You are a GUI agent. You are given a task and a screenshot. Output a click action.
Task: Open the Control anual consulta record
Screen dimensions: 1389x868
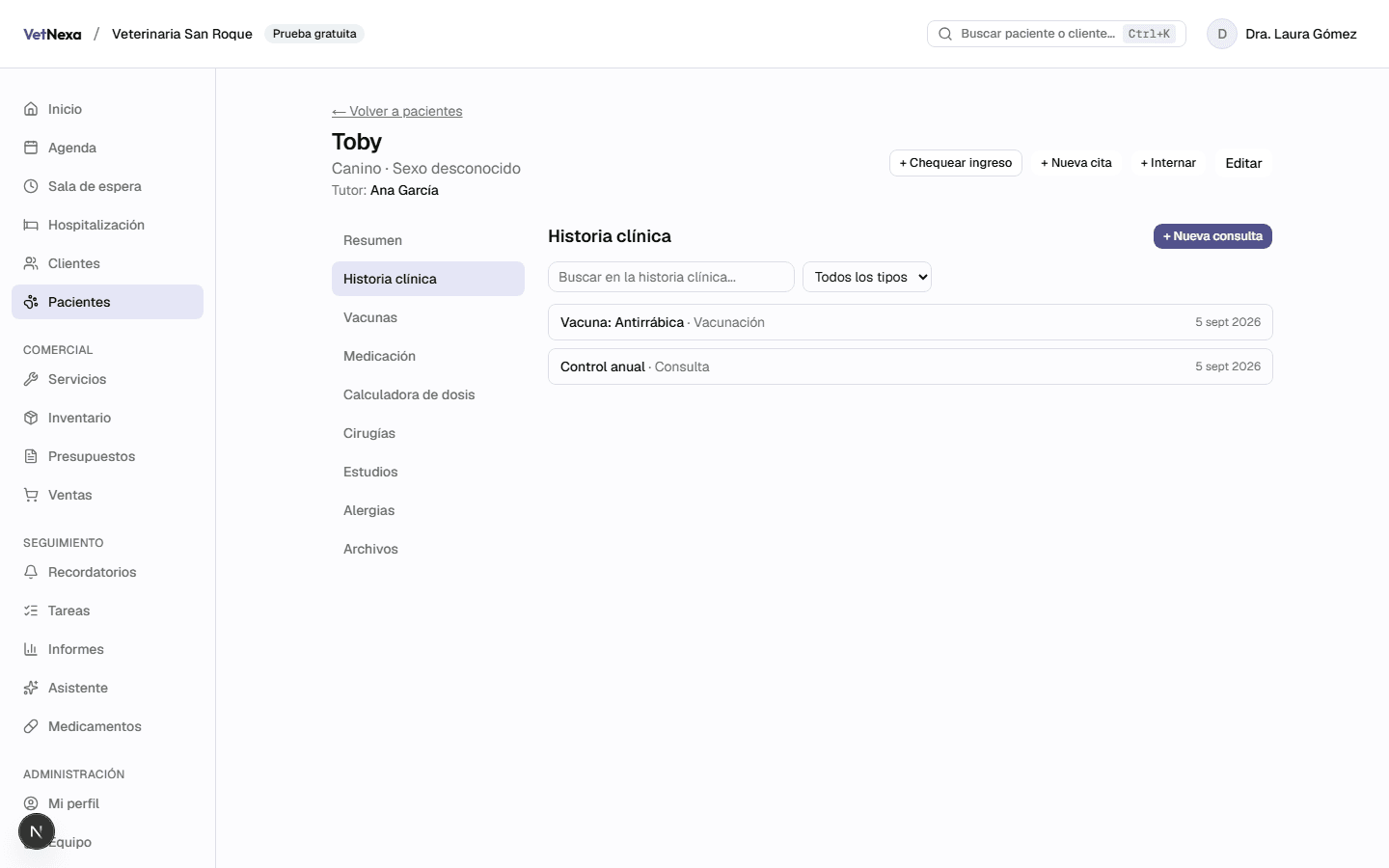click(911, 366)
